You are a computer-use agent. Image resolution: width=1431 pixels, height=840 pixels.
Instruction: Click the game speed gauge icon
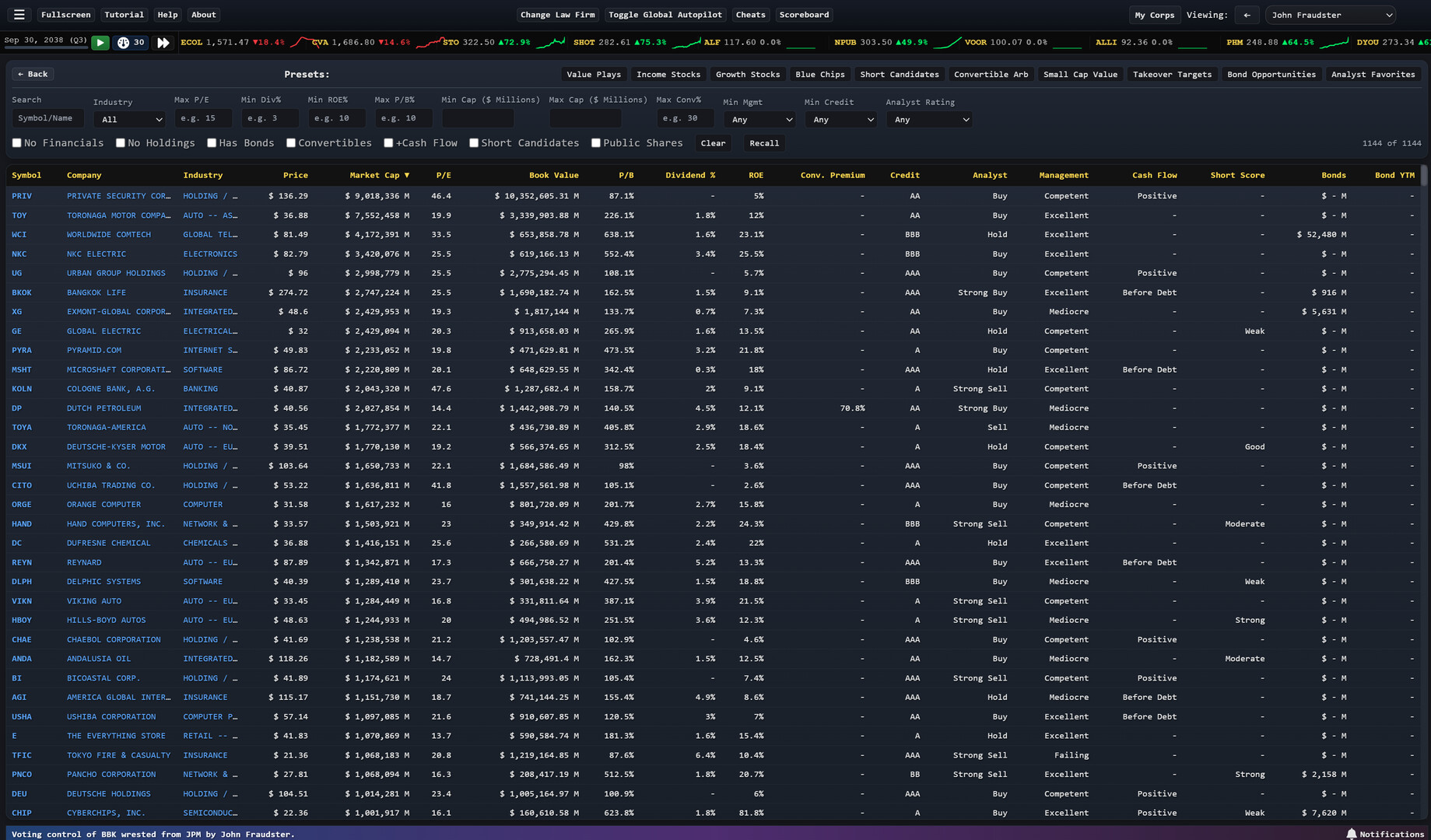(x=123, y=43)
